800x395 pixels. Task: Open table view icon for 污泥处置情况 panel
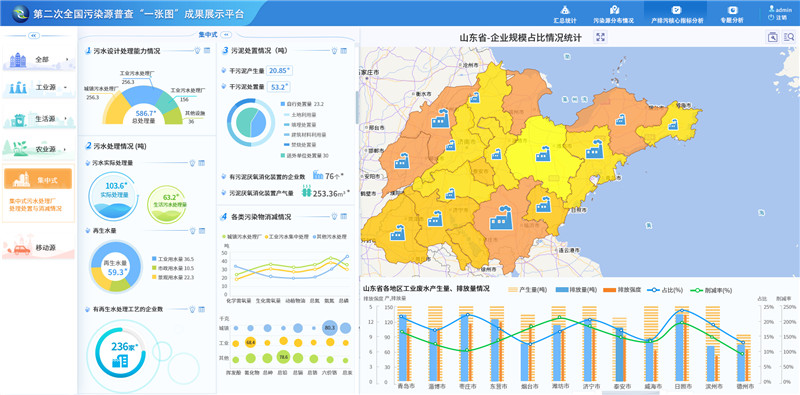tap(344, 51)
